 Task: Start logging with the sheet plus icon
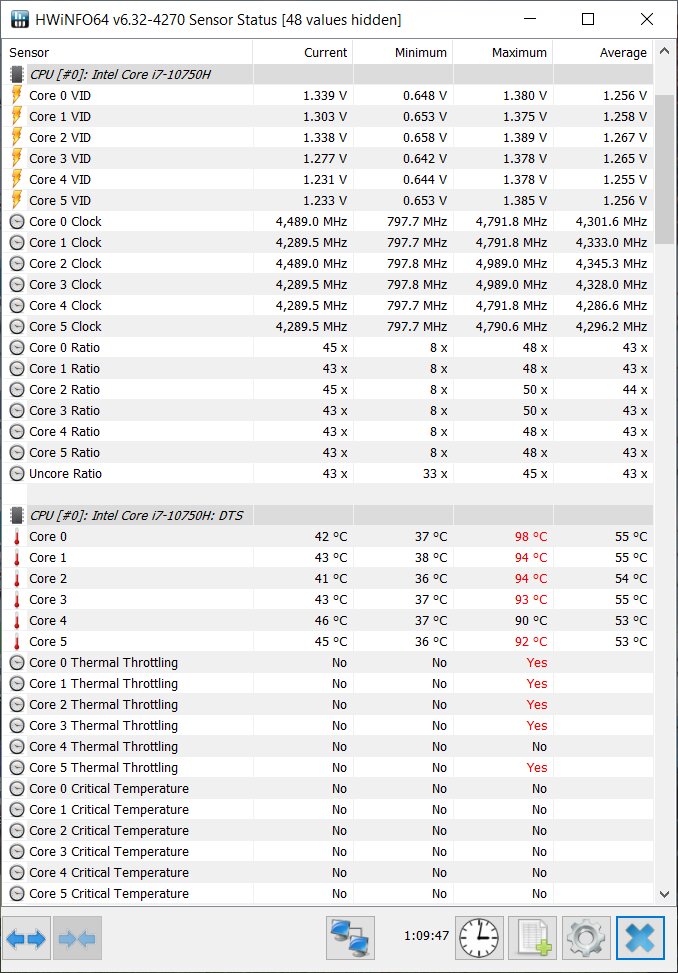point(533,938)
